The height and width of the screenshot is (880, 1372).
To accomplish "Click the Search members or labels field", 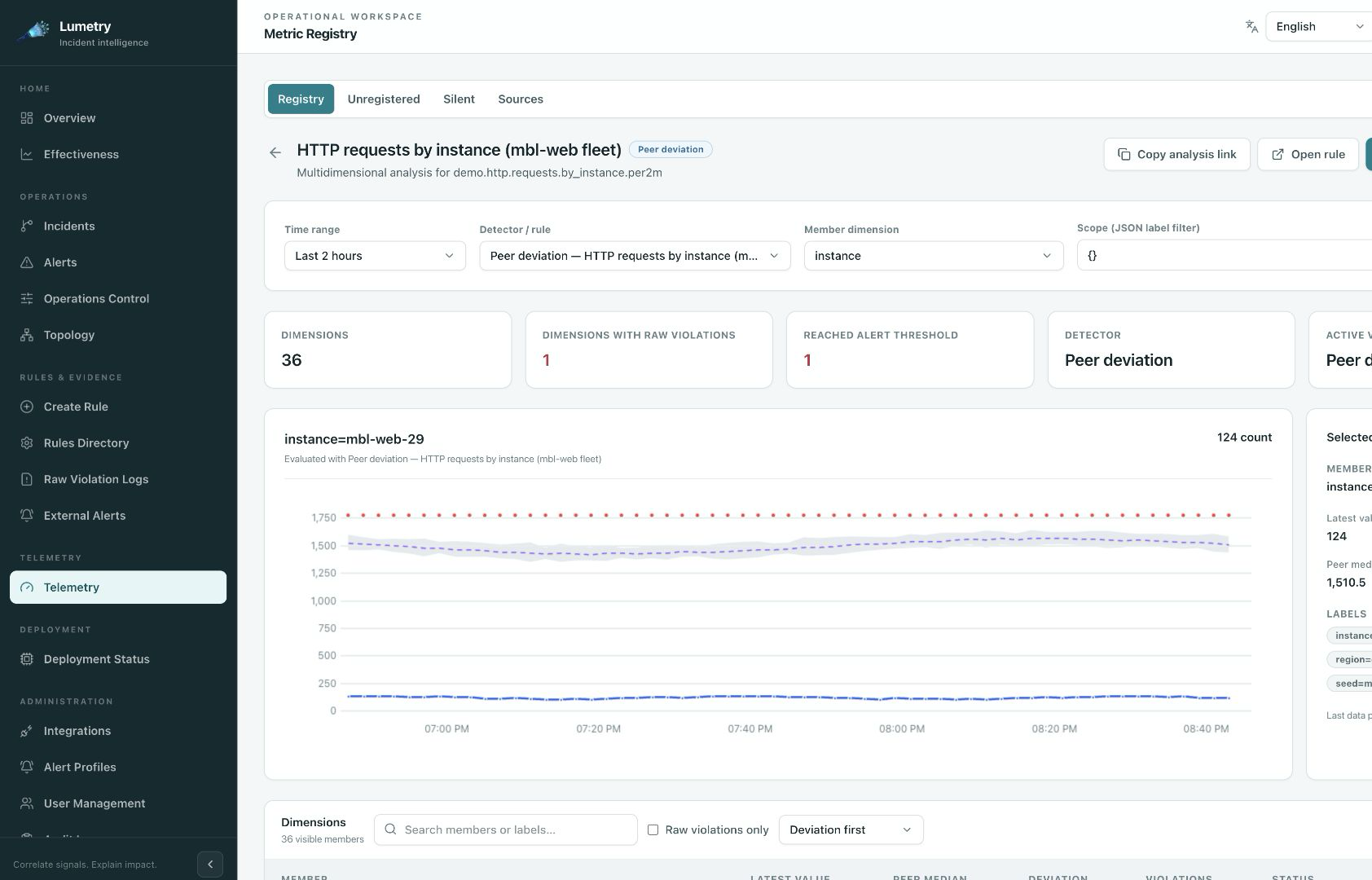I will pos(506,829).
